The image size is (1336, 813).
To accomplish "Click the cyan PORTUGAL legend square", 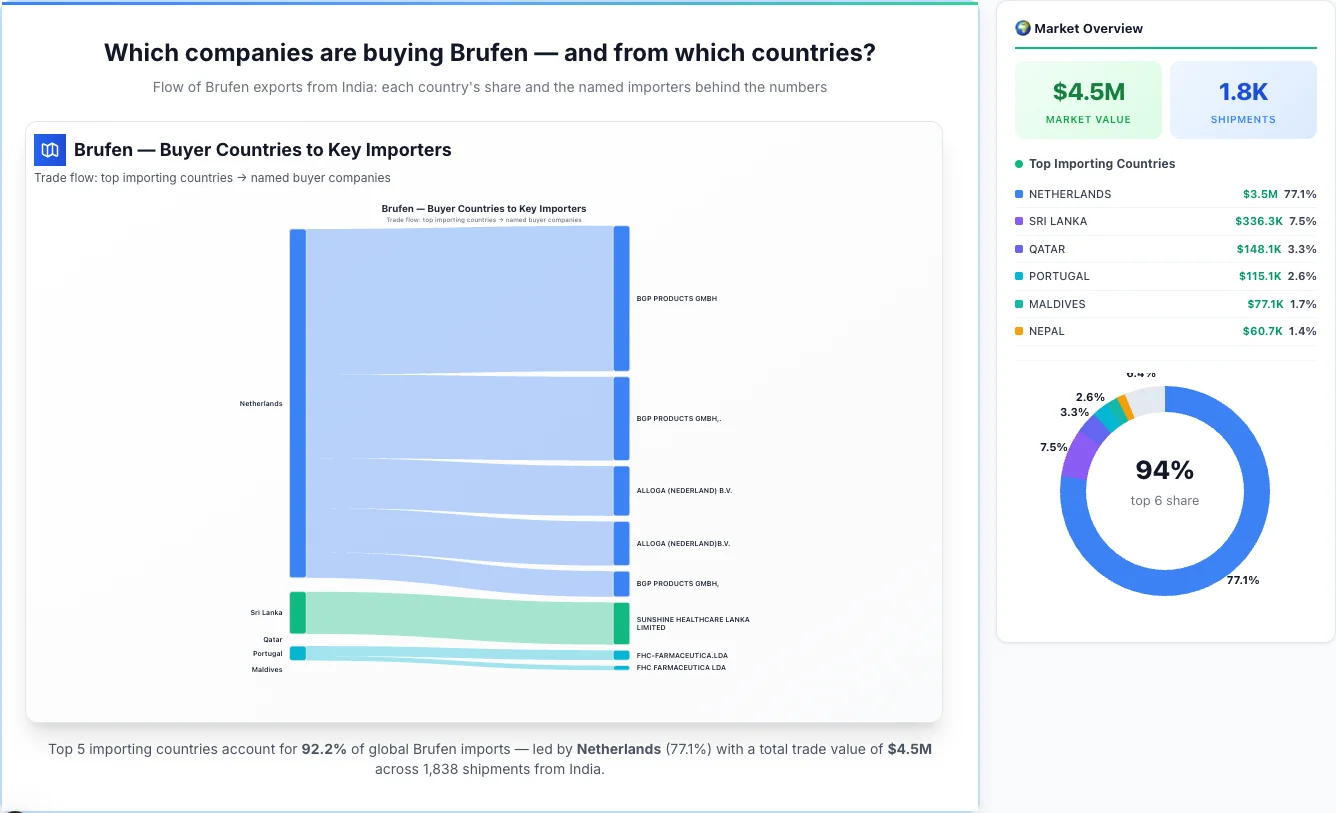I will pos(1017,276).
